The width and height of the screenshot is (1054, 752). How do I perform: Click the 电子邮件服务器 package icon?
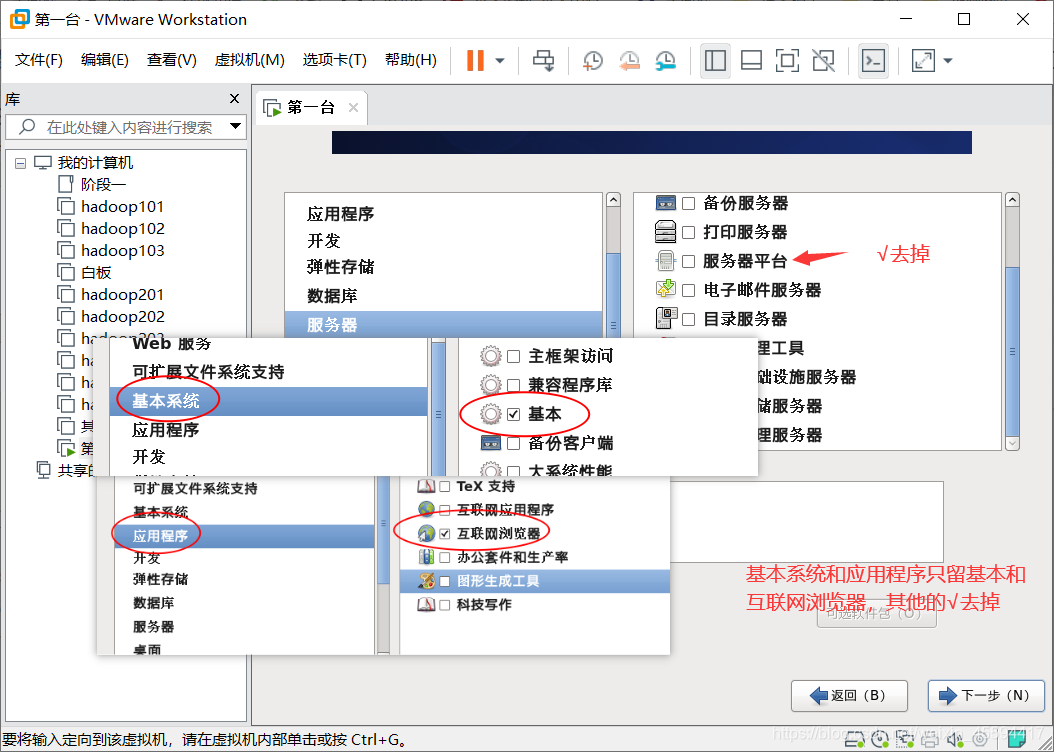[665, 290]
